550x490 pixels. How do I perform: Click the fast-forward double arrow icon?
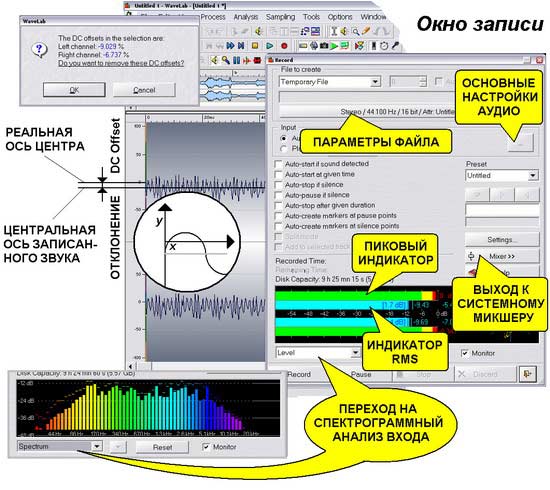(230, 46)
